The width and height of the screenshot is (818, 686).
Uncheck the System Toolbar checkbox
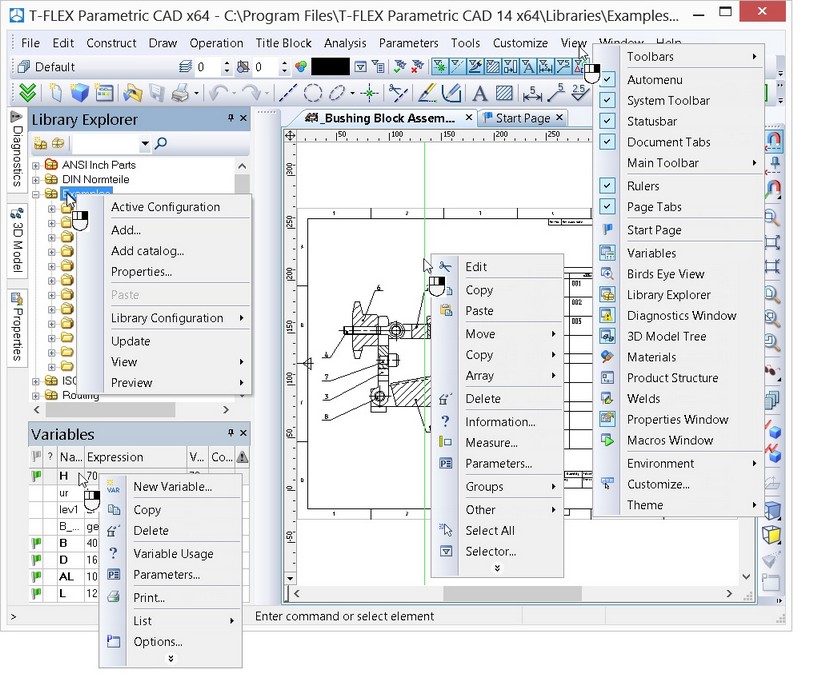click(x=607, y=100)
